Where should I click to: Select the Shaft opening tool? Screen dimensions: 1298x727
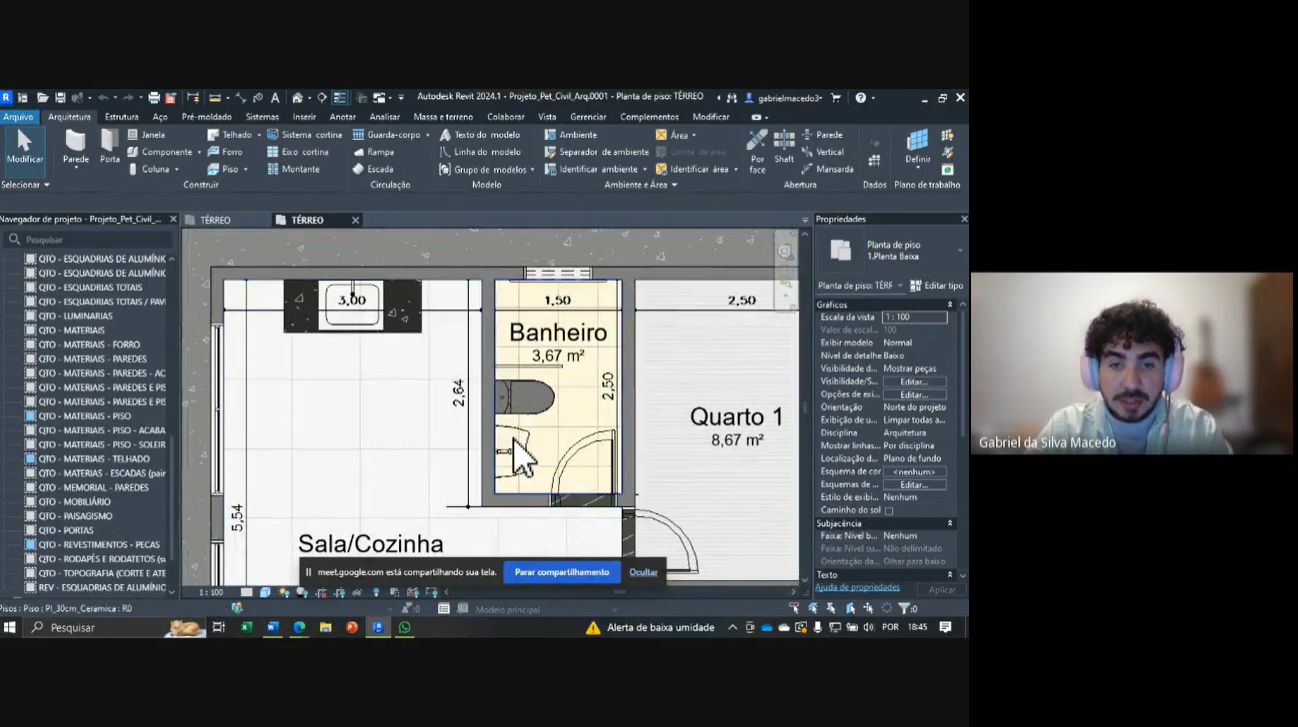tap(784, 146)
